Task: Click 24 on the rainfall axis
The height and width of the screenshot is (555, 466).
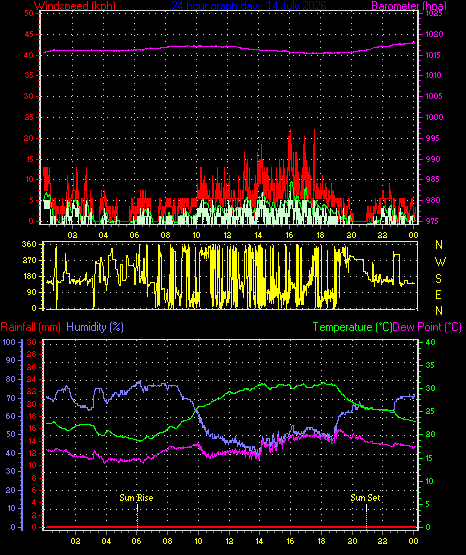Action: point(32,379)
